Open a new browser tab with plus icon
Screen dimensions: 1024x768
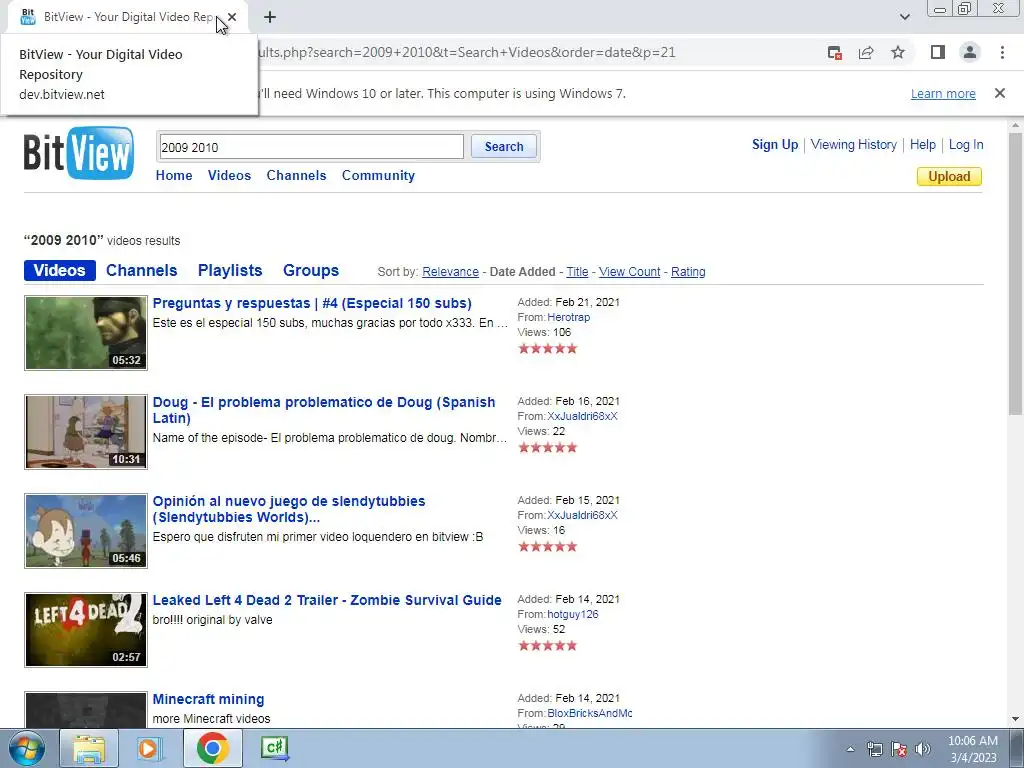[x=270, y=17]
